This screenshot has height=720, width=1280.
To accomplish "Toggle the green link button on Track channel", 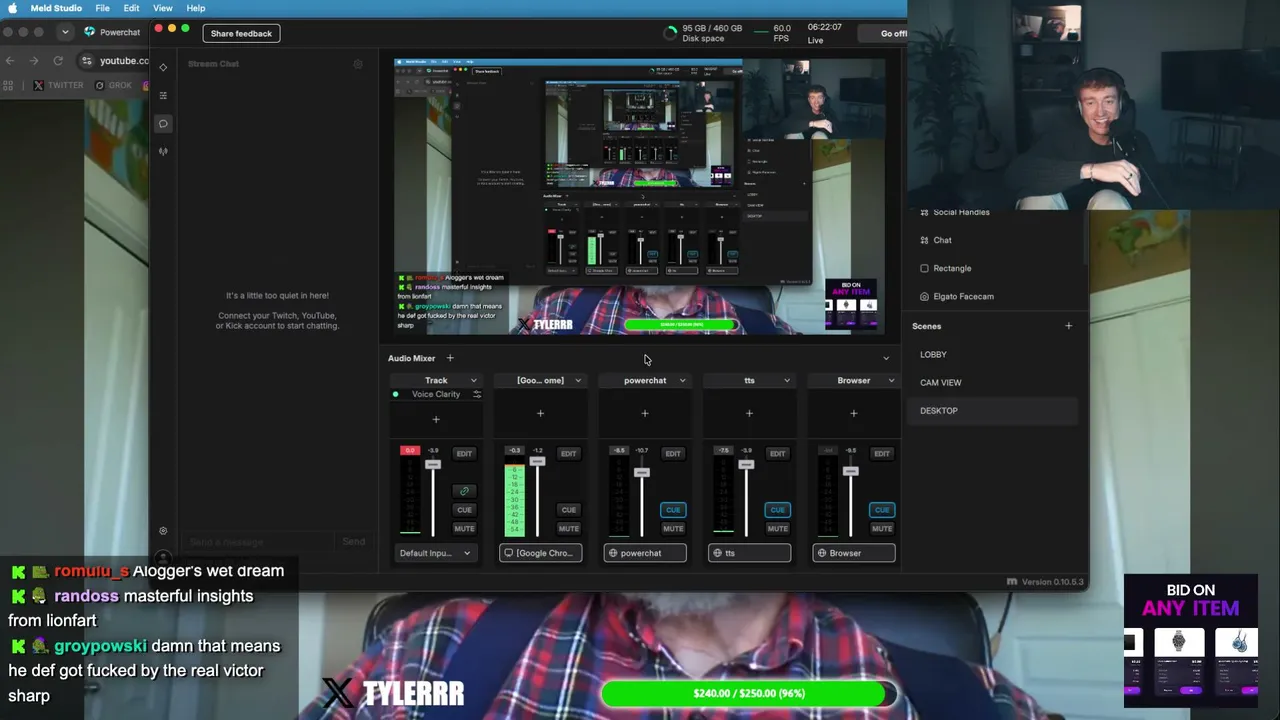I will [x=464, y=491].
